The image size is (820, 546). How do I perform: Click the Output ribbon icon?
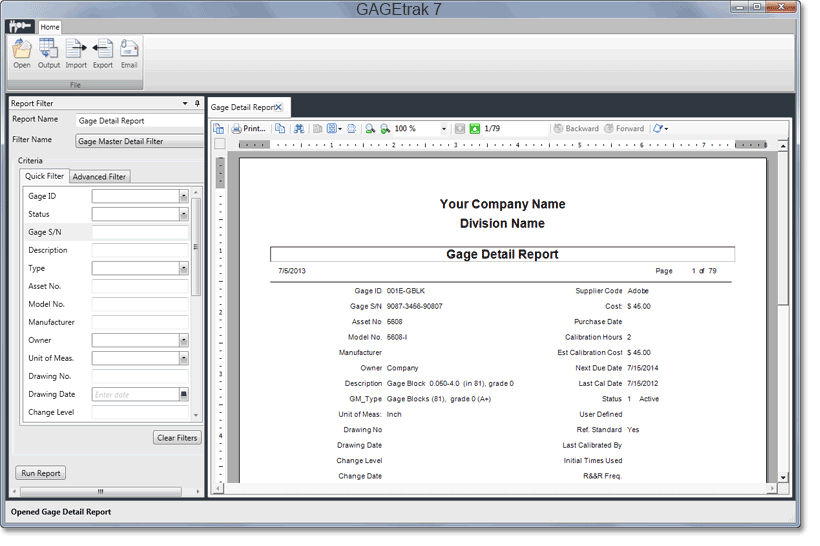pos(49,53)
